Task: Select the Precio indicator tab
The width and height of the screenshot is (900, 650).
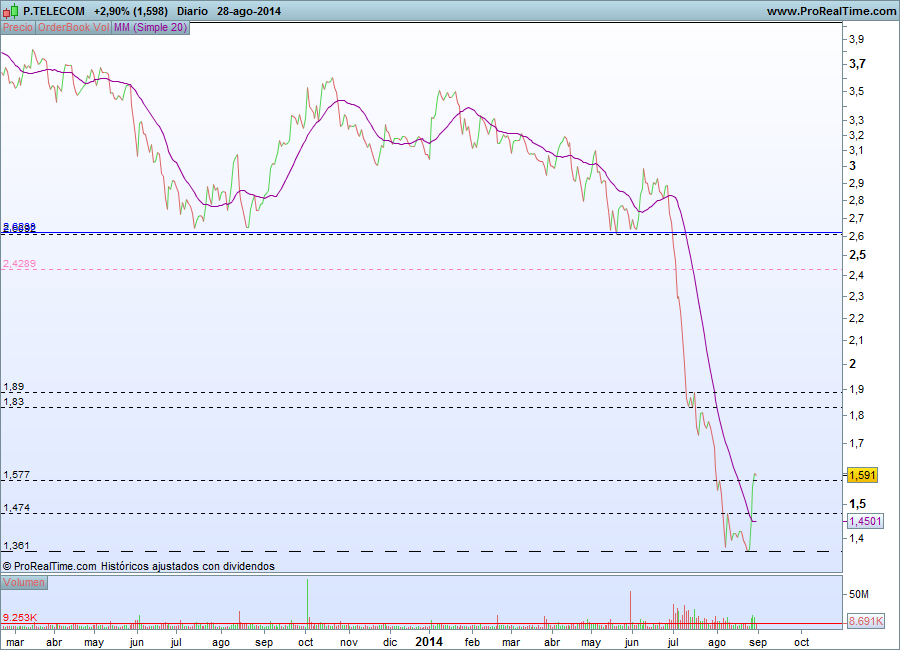Action: (x=18, y=28)
